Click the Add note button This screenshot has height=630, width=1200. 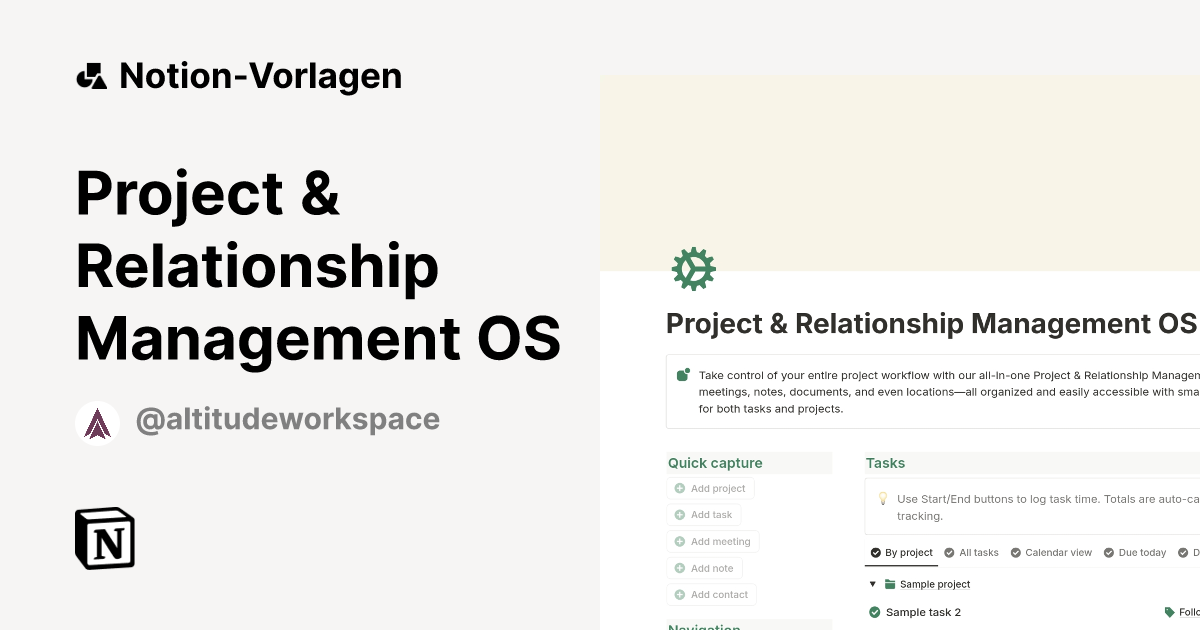[705, 567]
